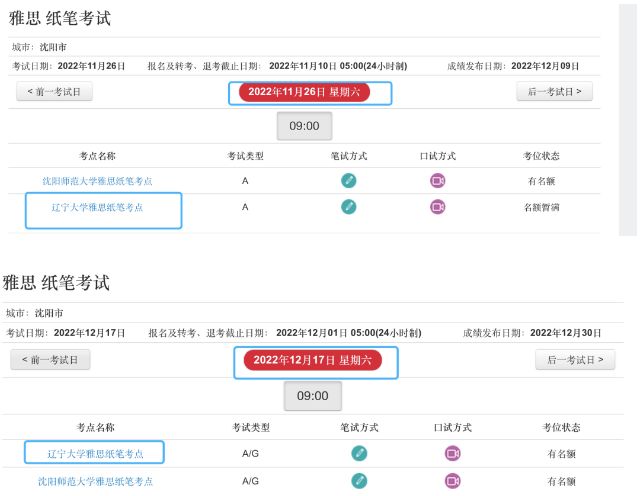The width and height of the screenshot is (642, 496).
Task: Click deadline text 2022年12月01日 05:00(24小时制)
Action: 349,333
